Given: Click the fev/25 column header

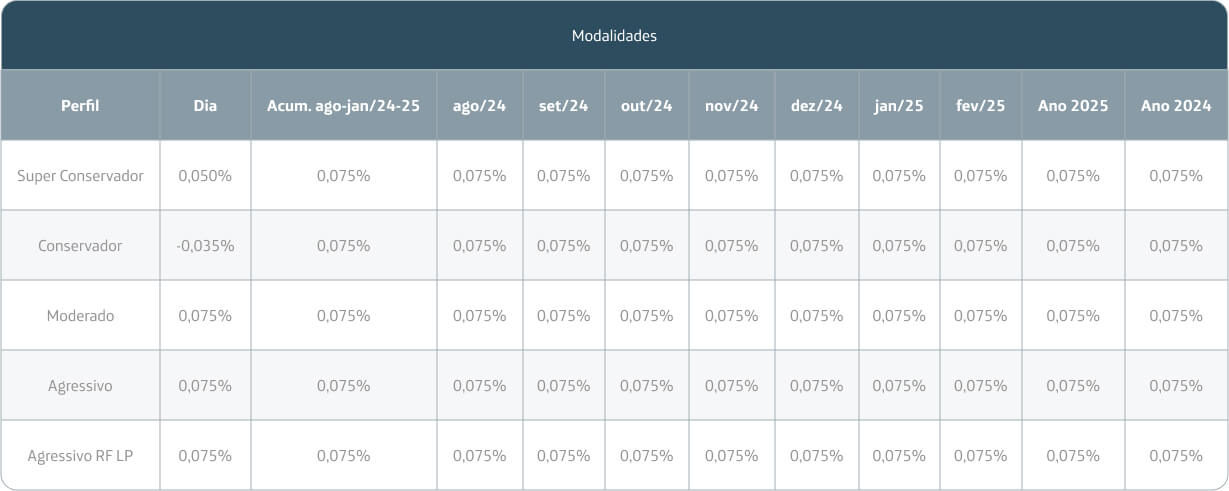Looking at the screenshot, I should (x=980, y=105).
